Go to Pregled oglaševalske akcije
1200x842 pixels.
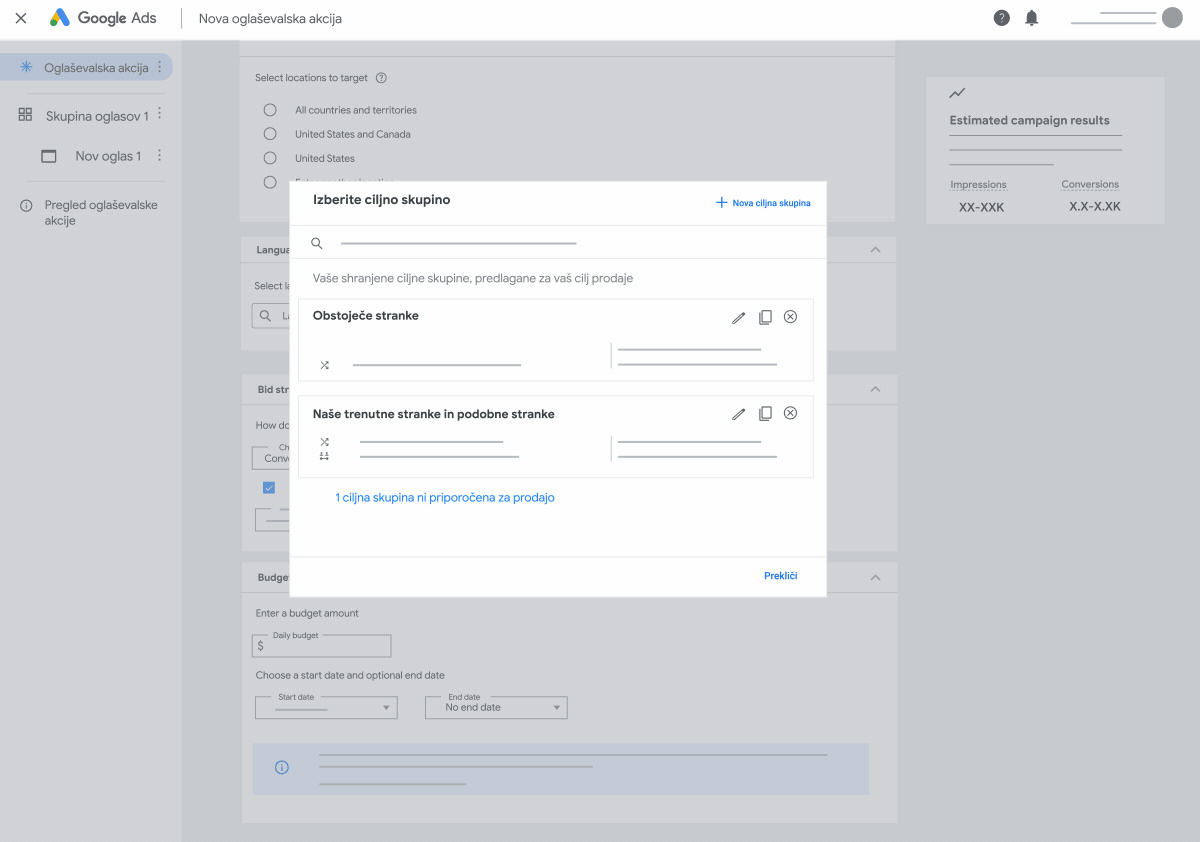pos(100,212)
